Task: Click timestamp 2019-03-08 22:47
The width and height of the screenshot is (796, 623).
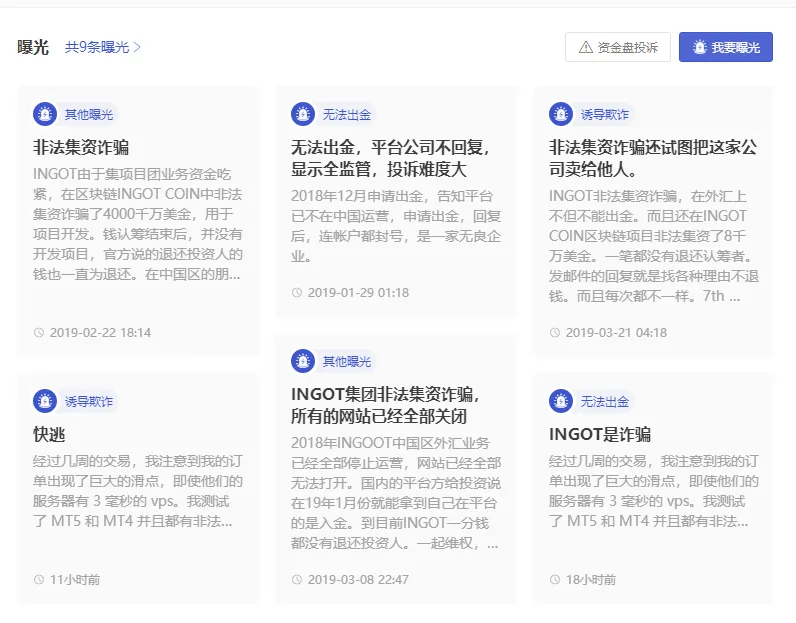Action: (358, 579)
